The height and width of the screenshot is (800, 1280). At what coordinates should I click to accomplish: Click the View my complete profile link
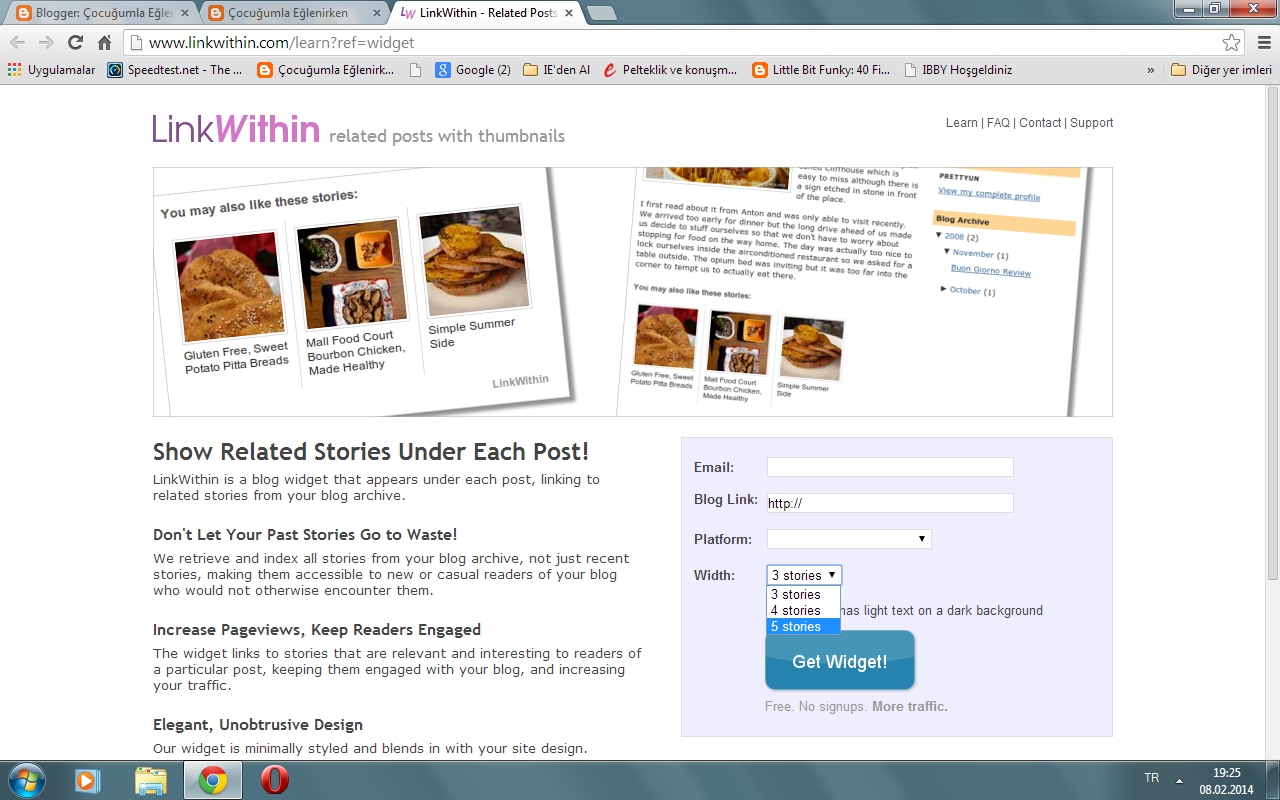[x=989, y=194]
